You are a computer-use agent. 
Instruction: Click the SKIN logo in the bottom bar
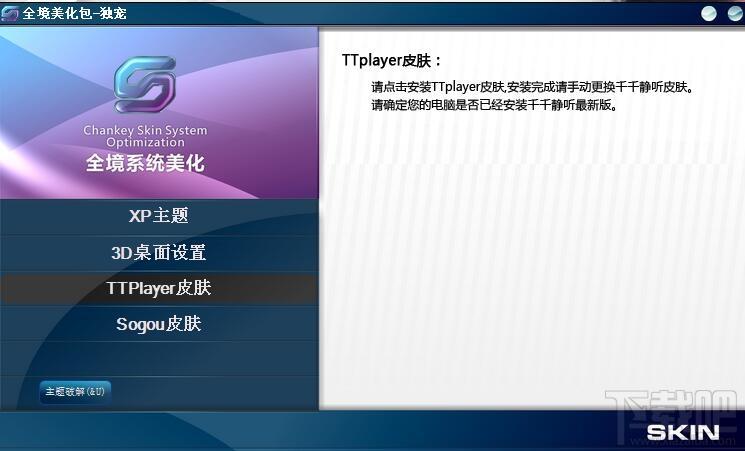(683, 432)
